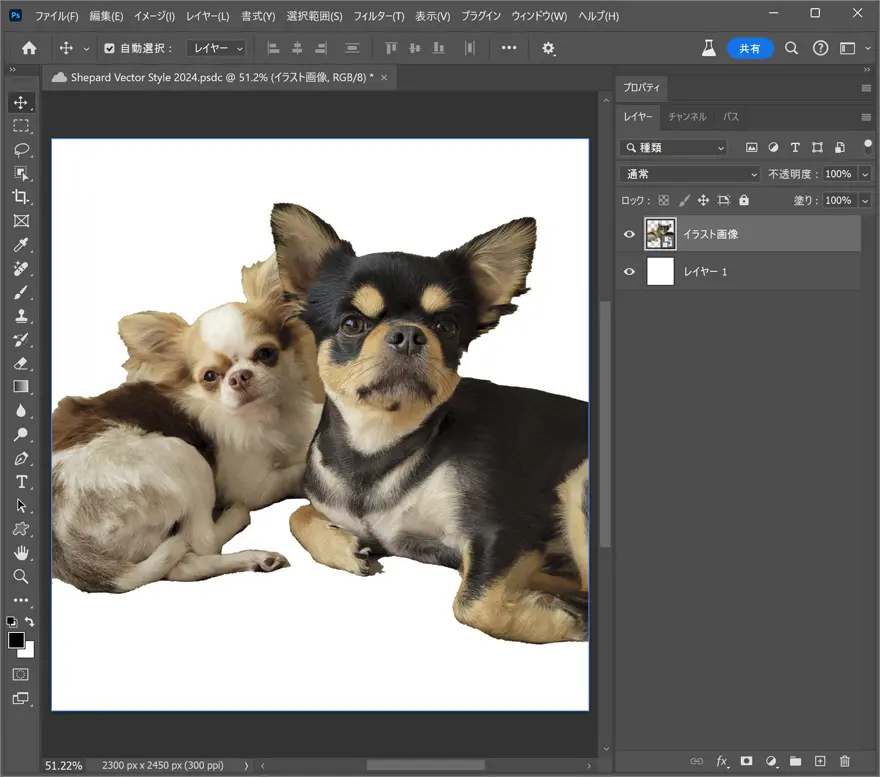The image size is (880, 777).
Task: Select the Zoom tool
Action: pos(21,577)
